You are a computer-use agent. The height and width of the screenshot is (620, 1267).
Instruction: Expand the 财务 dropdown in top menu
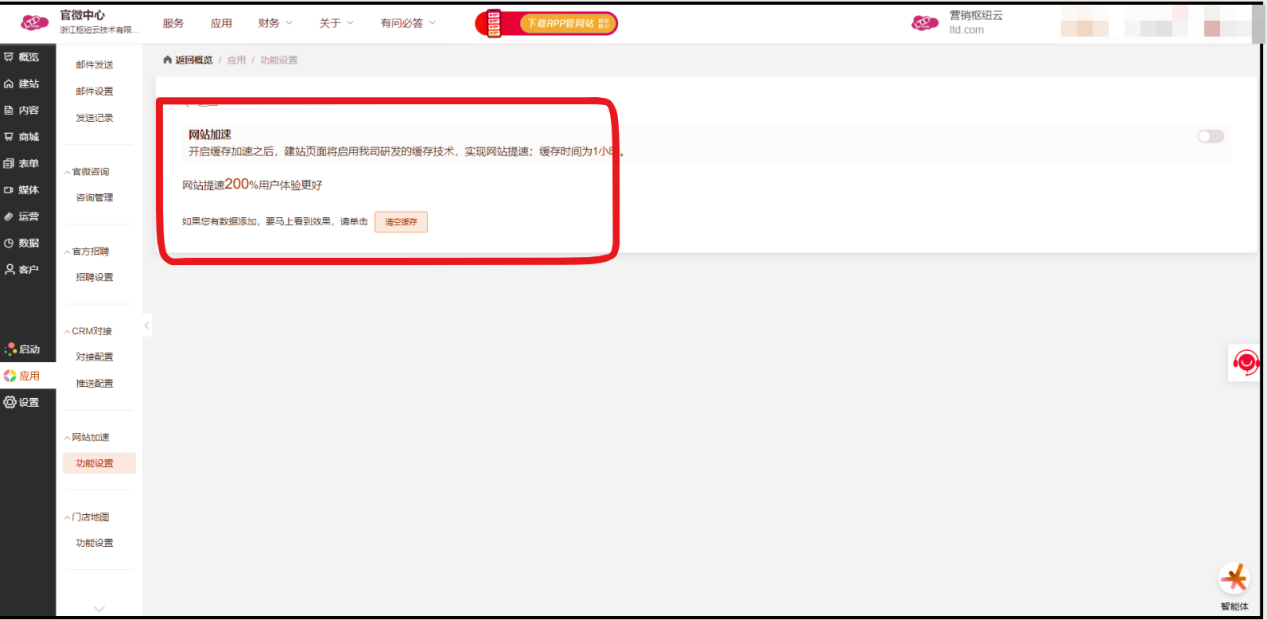point(275,23)
